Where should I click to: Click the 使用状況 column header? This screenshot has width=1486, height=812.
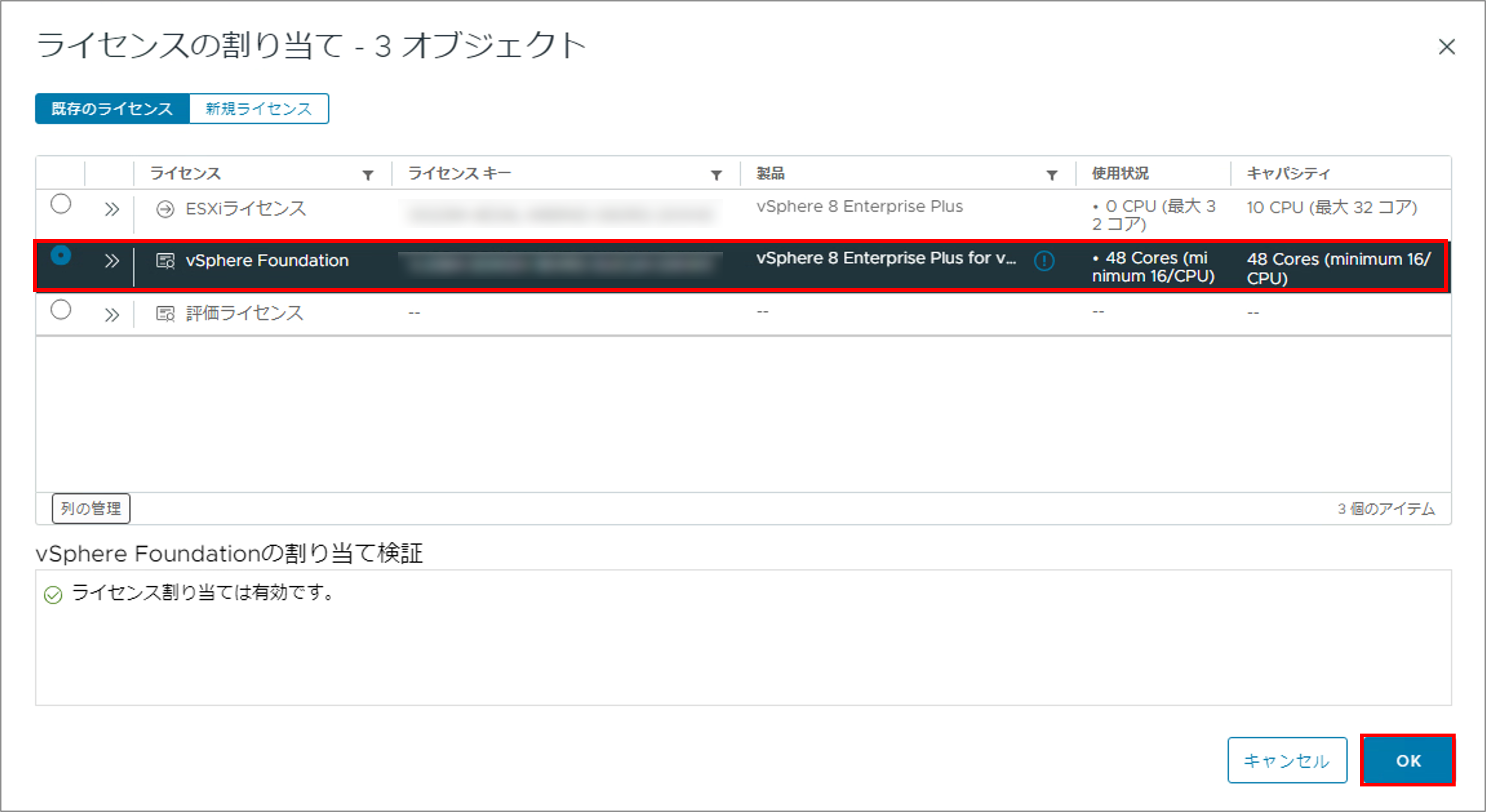tap(1120, 173)
